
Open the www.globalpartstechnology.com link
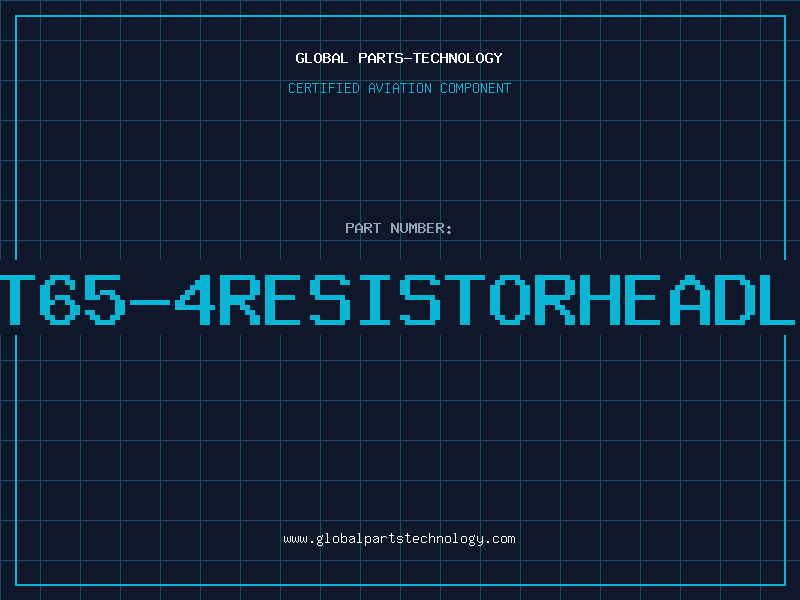pos(399,539)
